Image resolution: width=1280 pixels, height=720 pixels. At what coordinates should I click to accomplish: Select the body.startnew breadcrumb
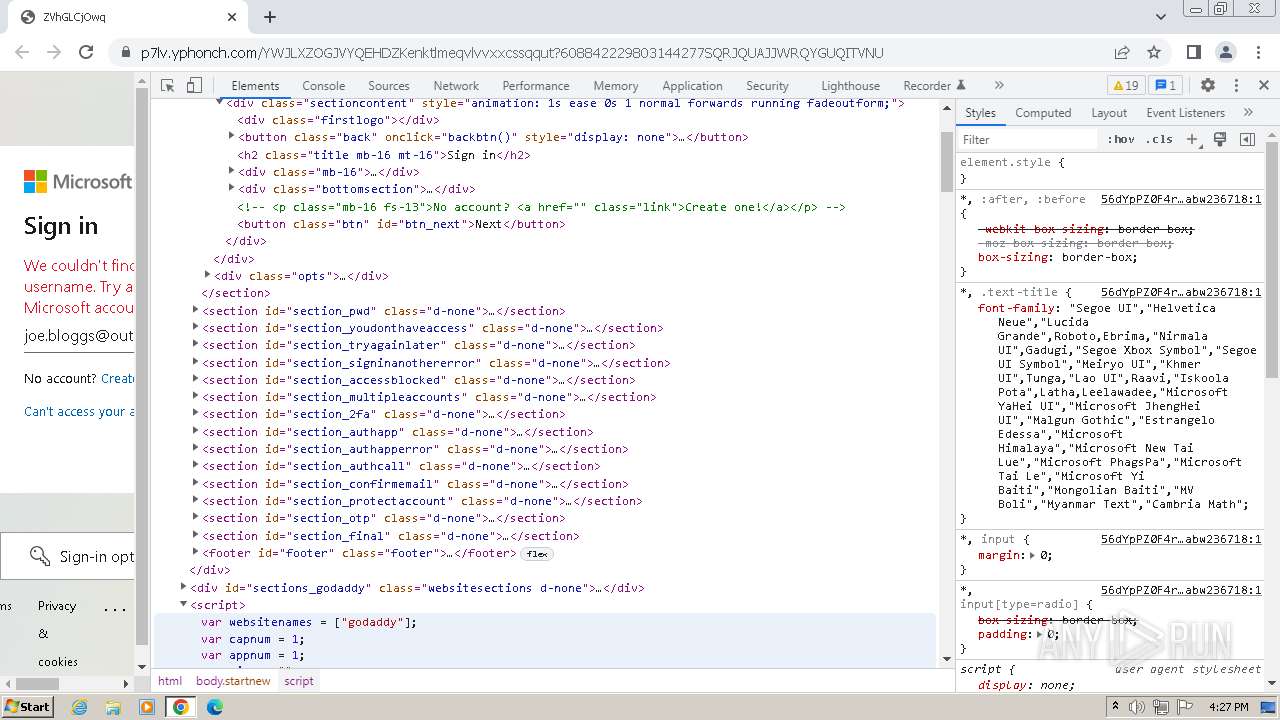click(x=233, y=681)
